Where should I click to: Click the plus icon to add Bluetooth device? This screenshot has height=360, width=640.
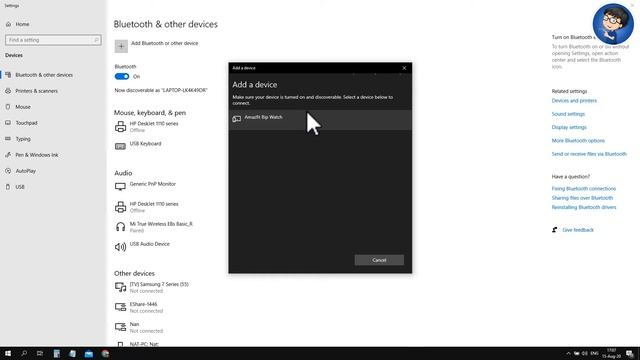(x=121, y=46)
